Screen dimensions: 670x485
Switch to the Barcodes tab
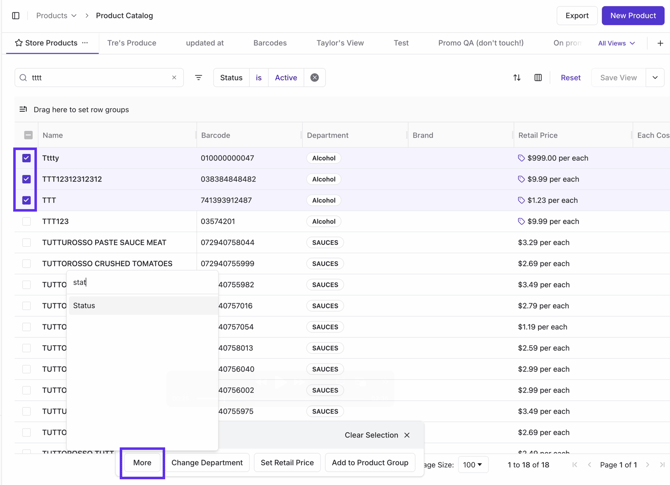tap(270, 43)
